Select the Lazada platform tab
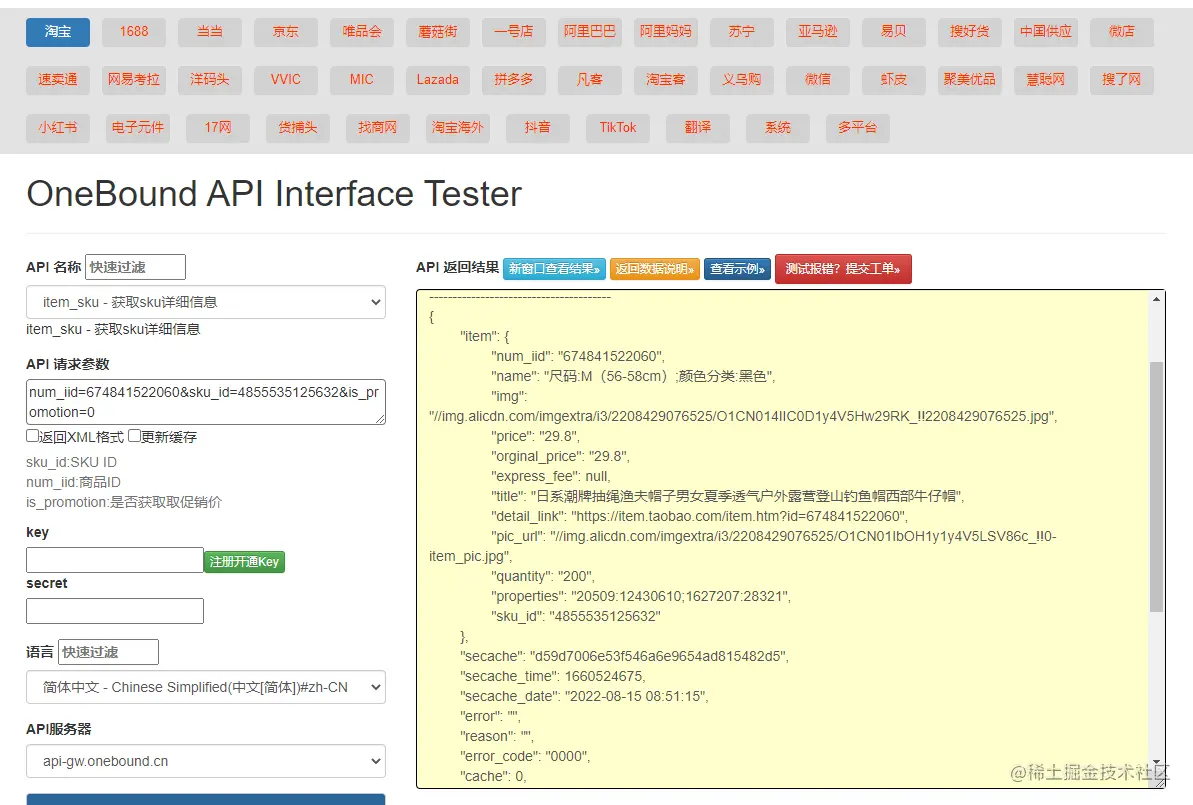 [x=438, y=80]
